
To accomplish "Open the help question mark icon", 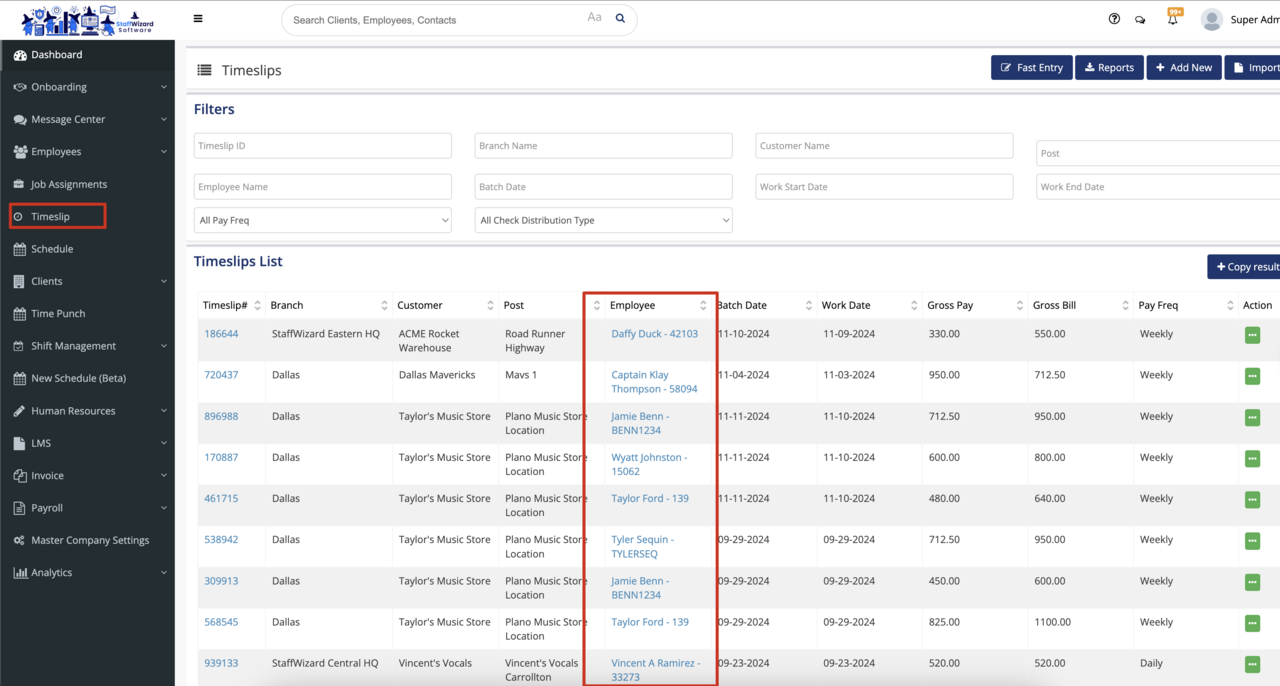I will pos(1114,19).
